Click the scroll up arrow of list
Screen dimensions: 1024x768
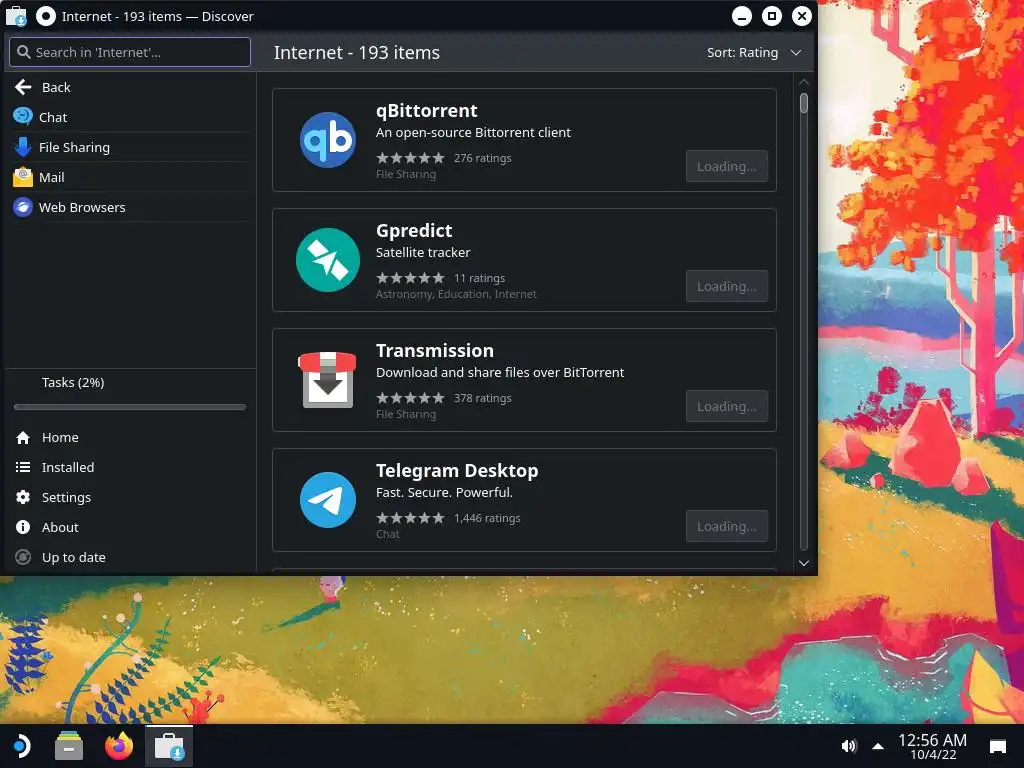tap(804, 82)
